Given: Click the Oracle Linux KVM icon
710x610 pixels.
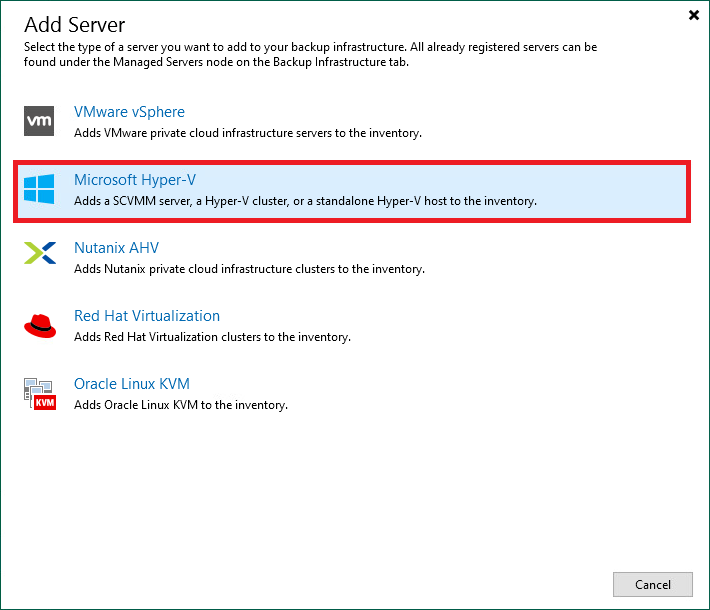Looking at the screenshot, I should tap(39, 393).
